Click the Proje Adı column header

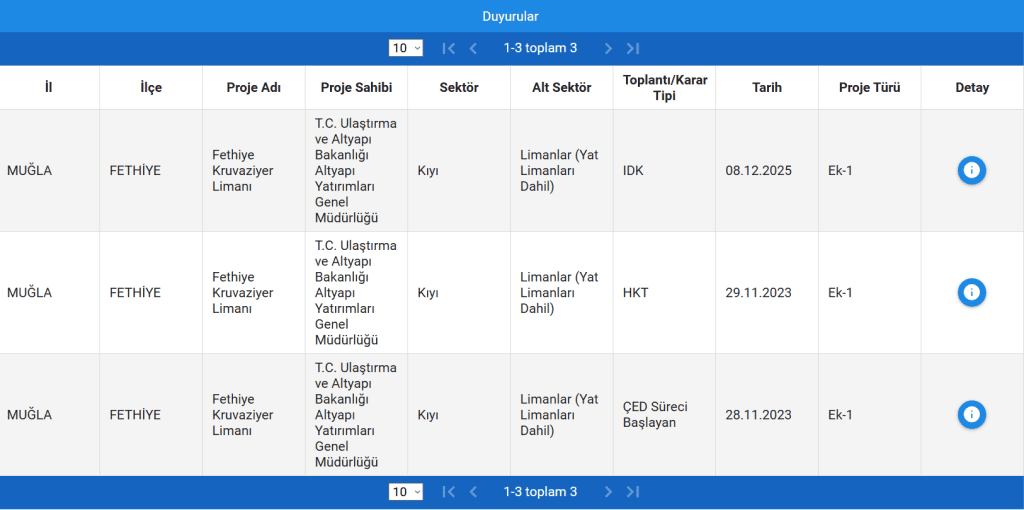point(253,88)
